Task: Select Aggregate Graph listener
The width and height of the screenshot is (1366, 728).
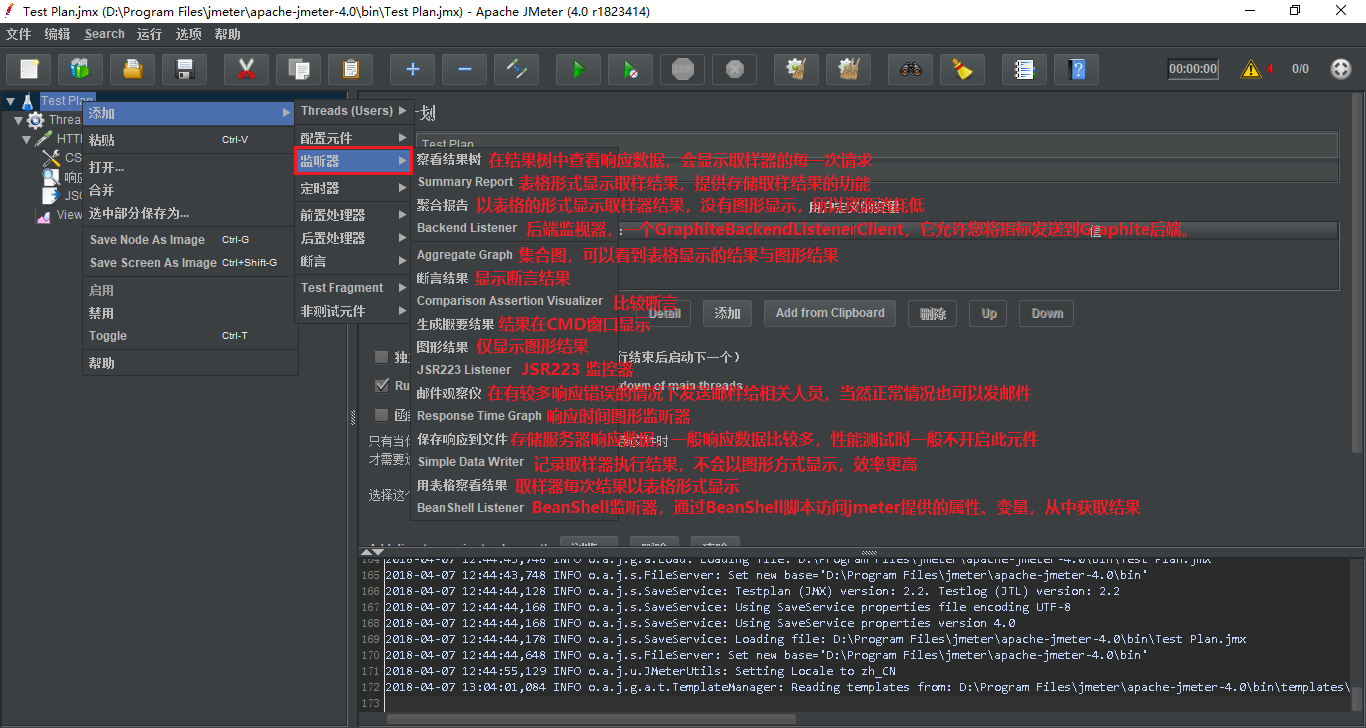Action: 464,255
